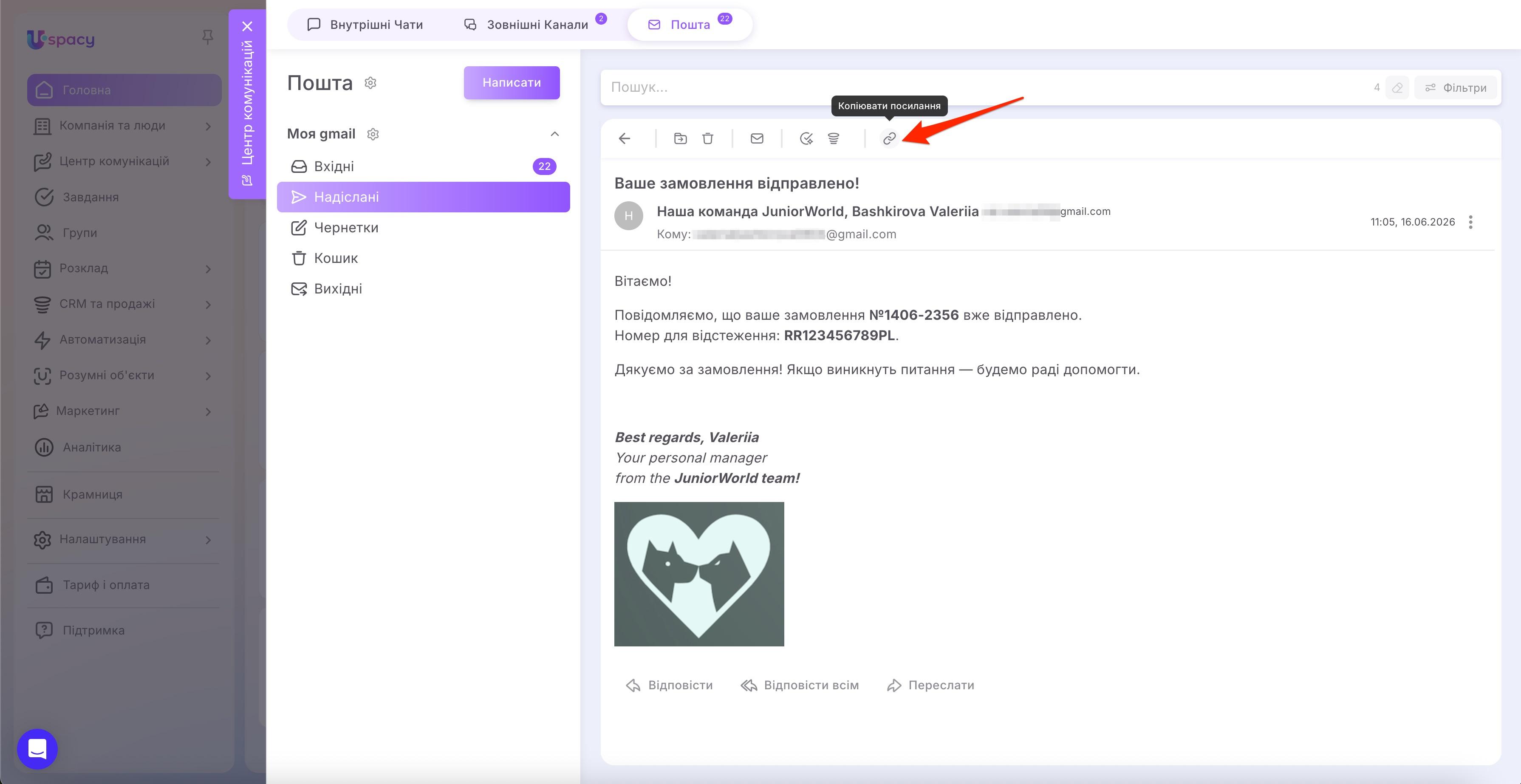Switch to the Зовнішні Канали tab

point(535,25)
